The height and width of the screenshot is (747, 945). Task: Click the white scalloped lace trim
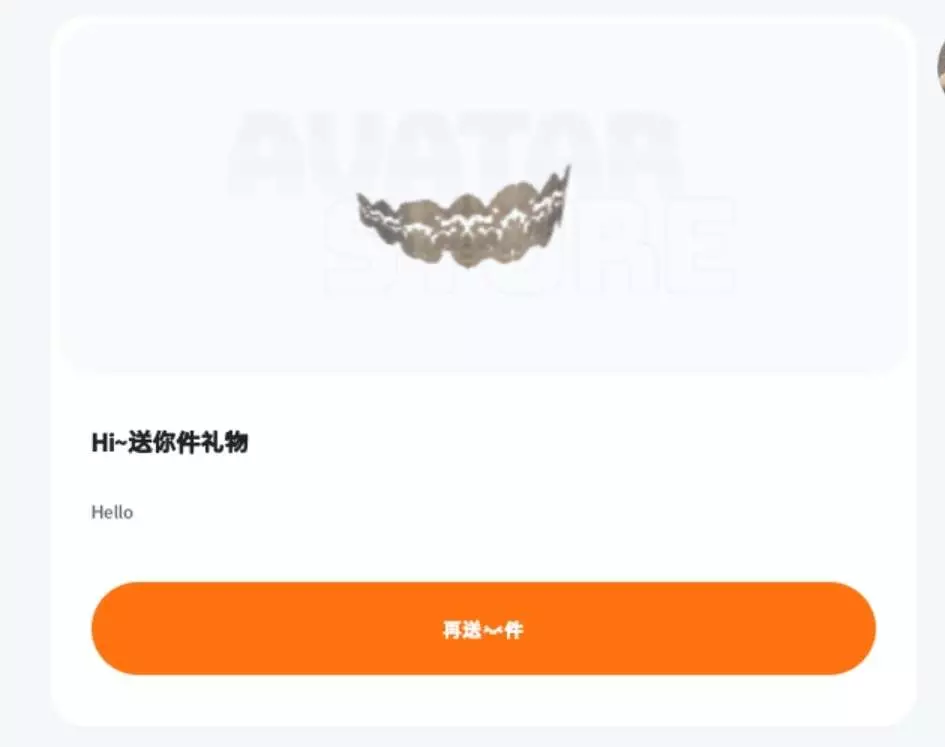464,224
